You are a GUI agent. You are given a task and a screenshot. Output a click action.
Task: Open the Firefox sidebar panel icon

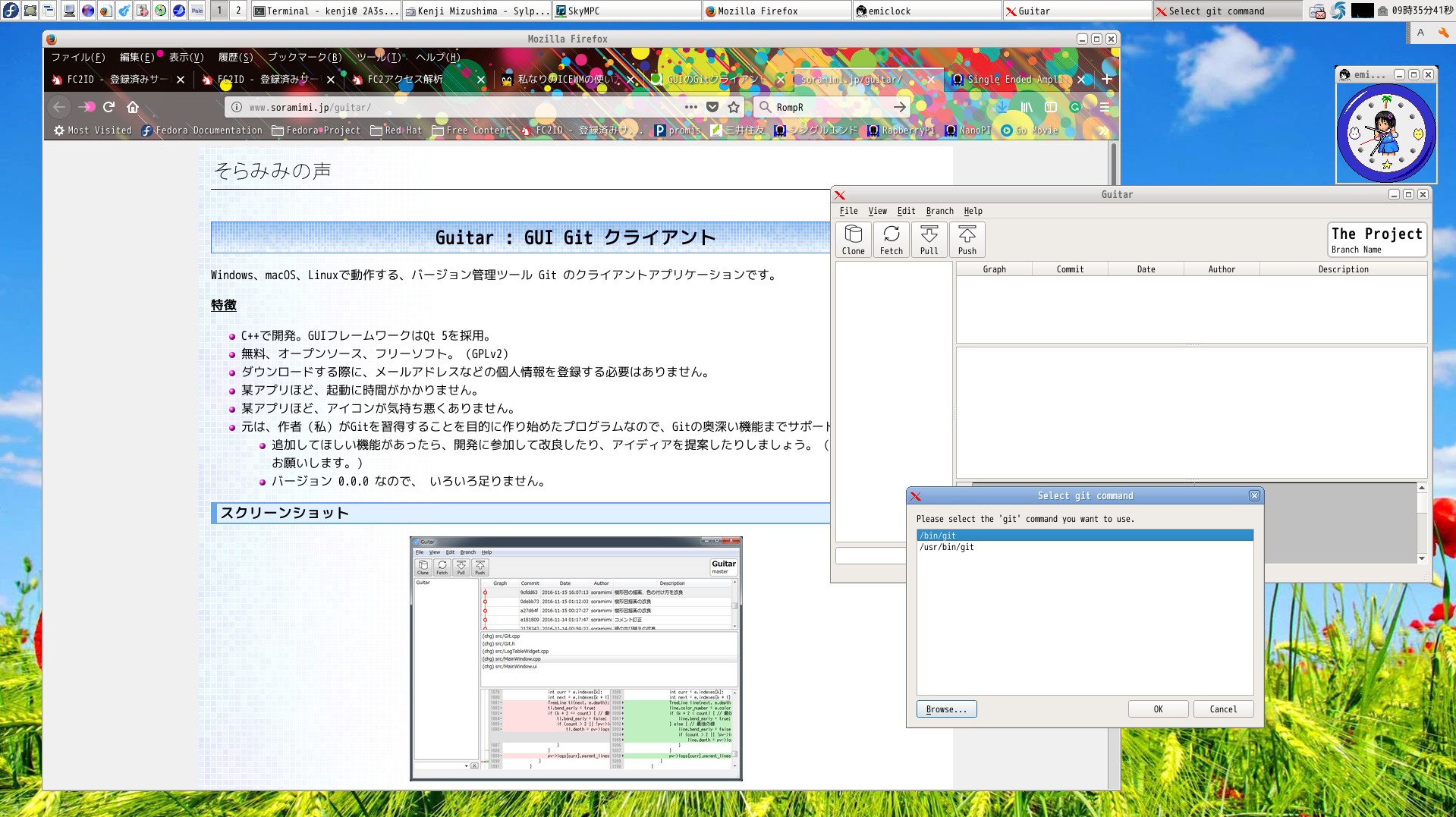1051,107
